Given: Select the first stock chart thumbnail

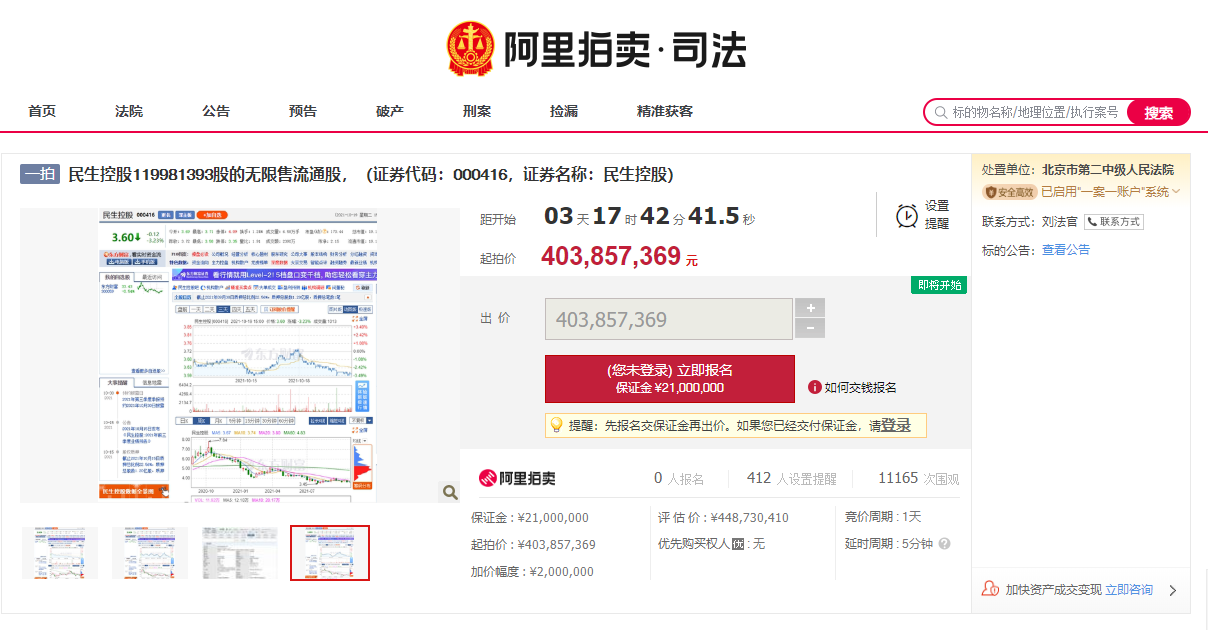Looking at the screenshot, I should 60,553.
